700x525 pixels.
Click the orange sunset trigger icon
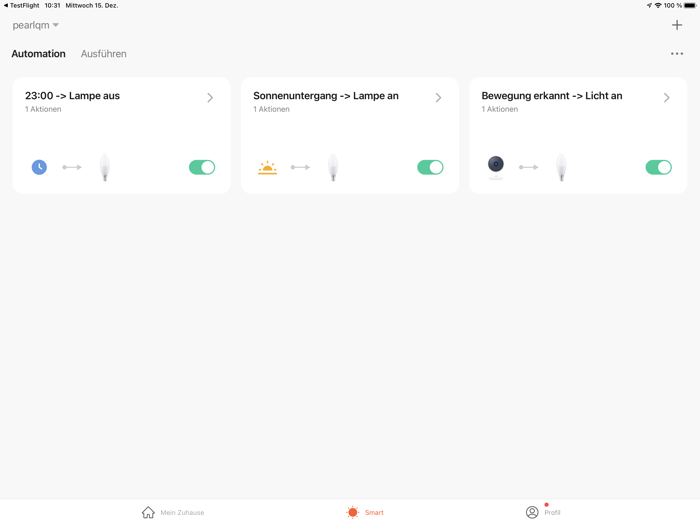click(x=267, y=167)
